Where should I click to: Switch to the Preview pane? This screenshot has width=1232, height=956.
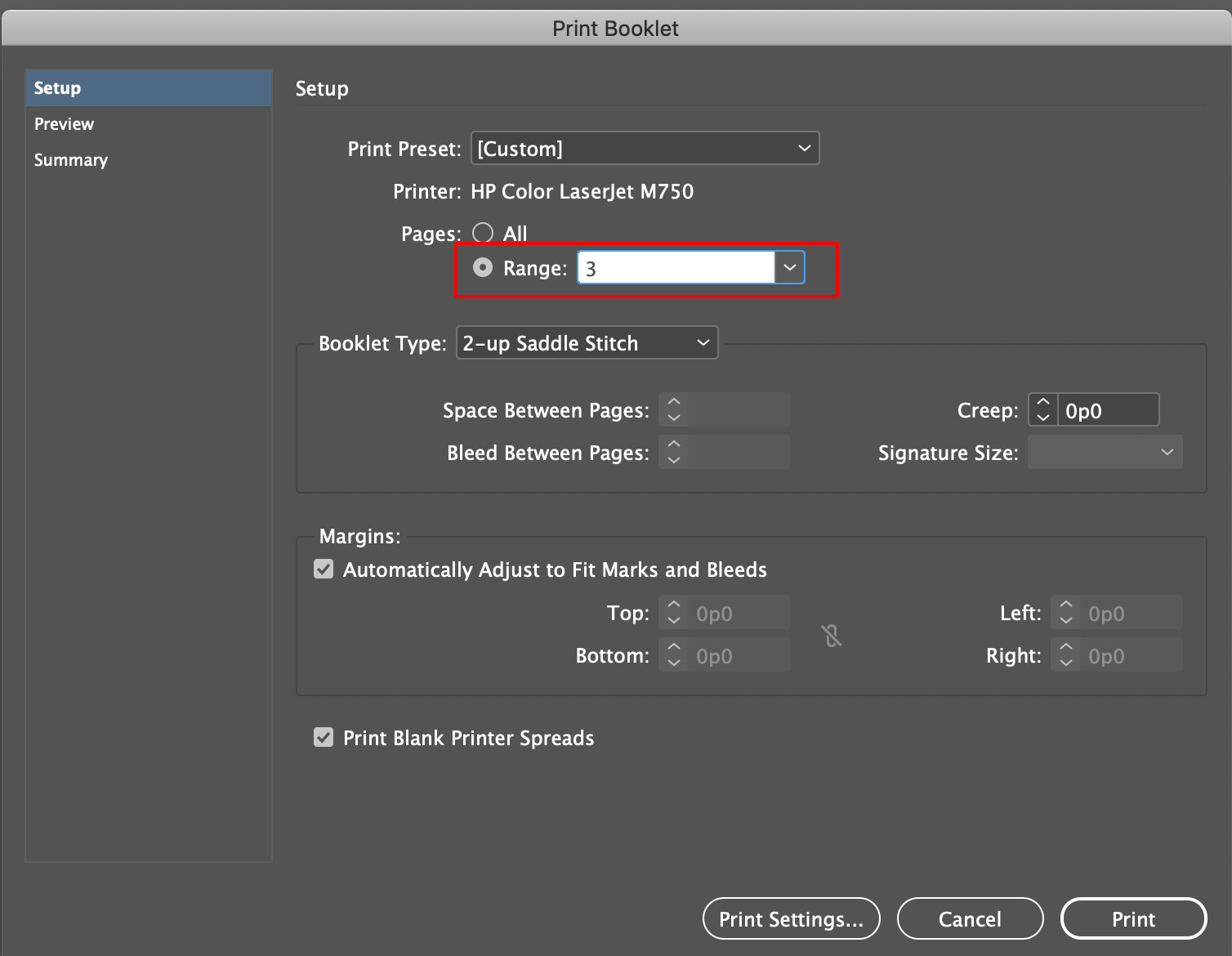64,123
